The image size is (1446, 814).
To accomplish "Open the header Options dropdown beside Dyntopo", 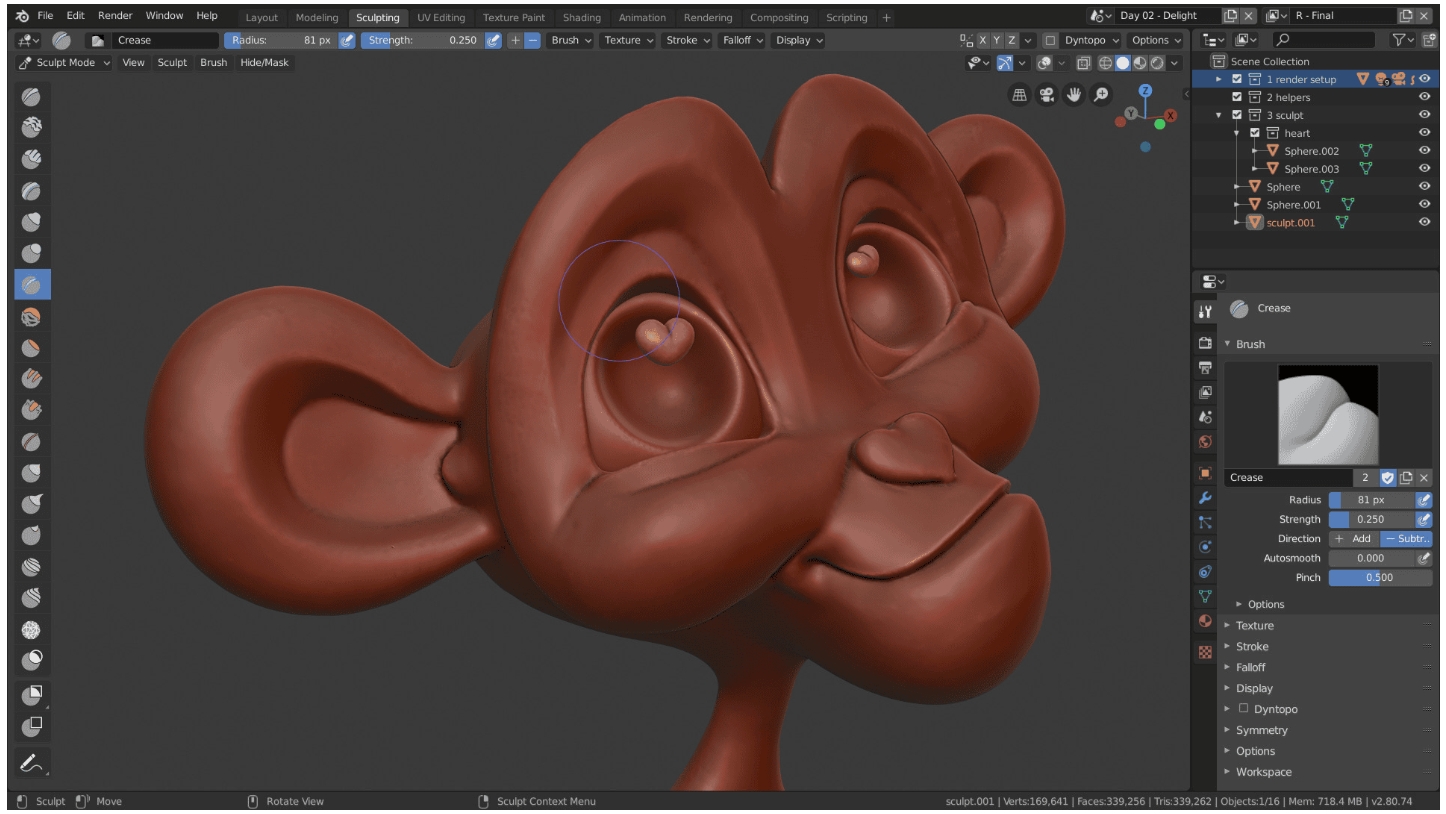I will 1155,40.
